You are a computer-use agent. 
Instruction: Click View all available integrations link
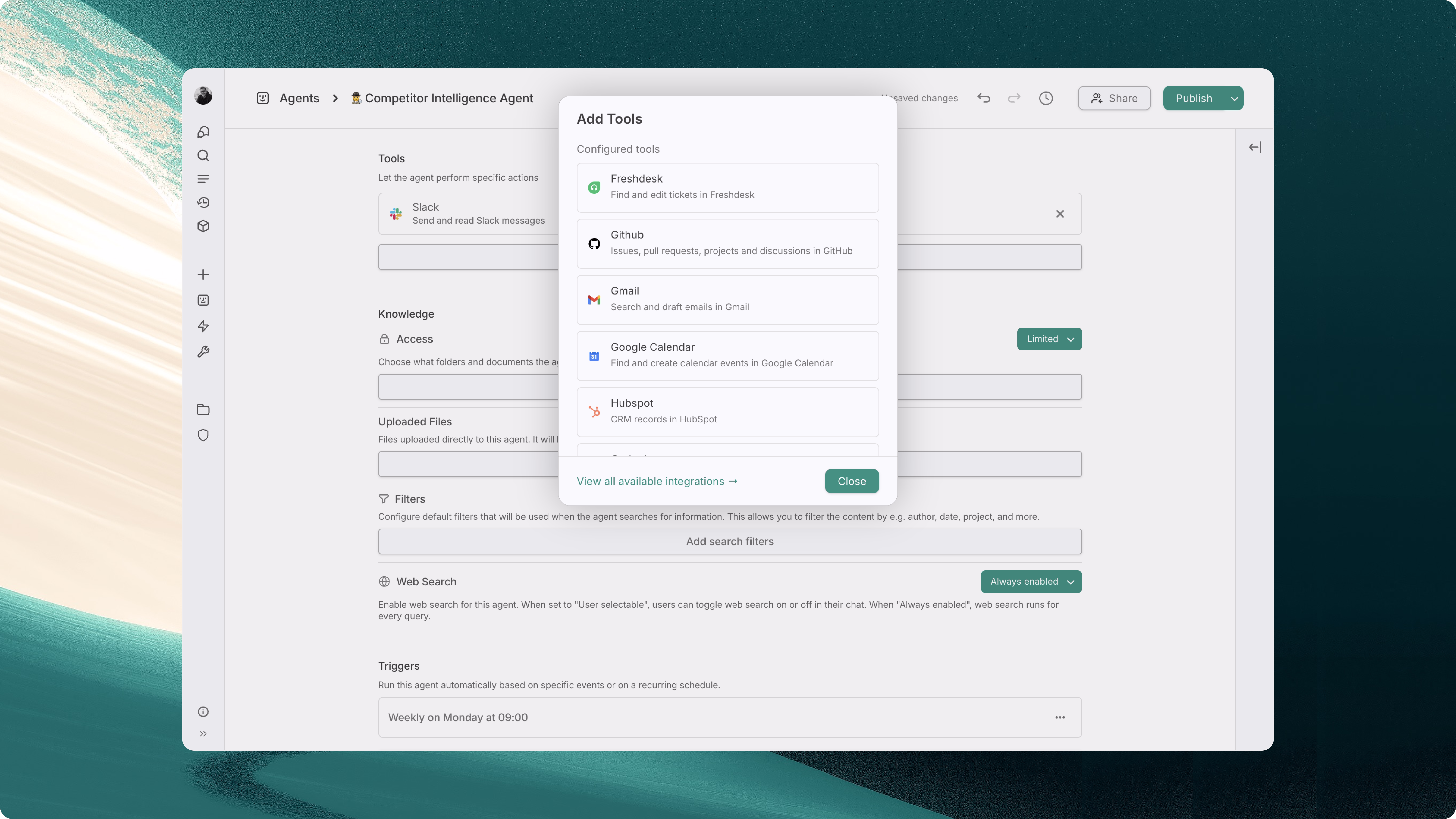click(x=657, y=481)
